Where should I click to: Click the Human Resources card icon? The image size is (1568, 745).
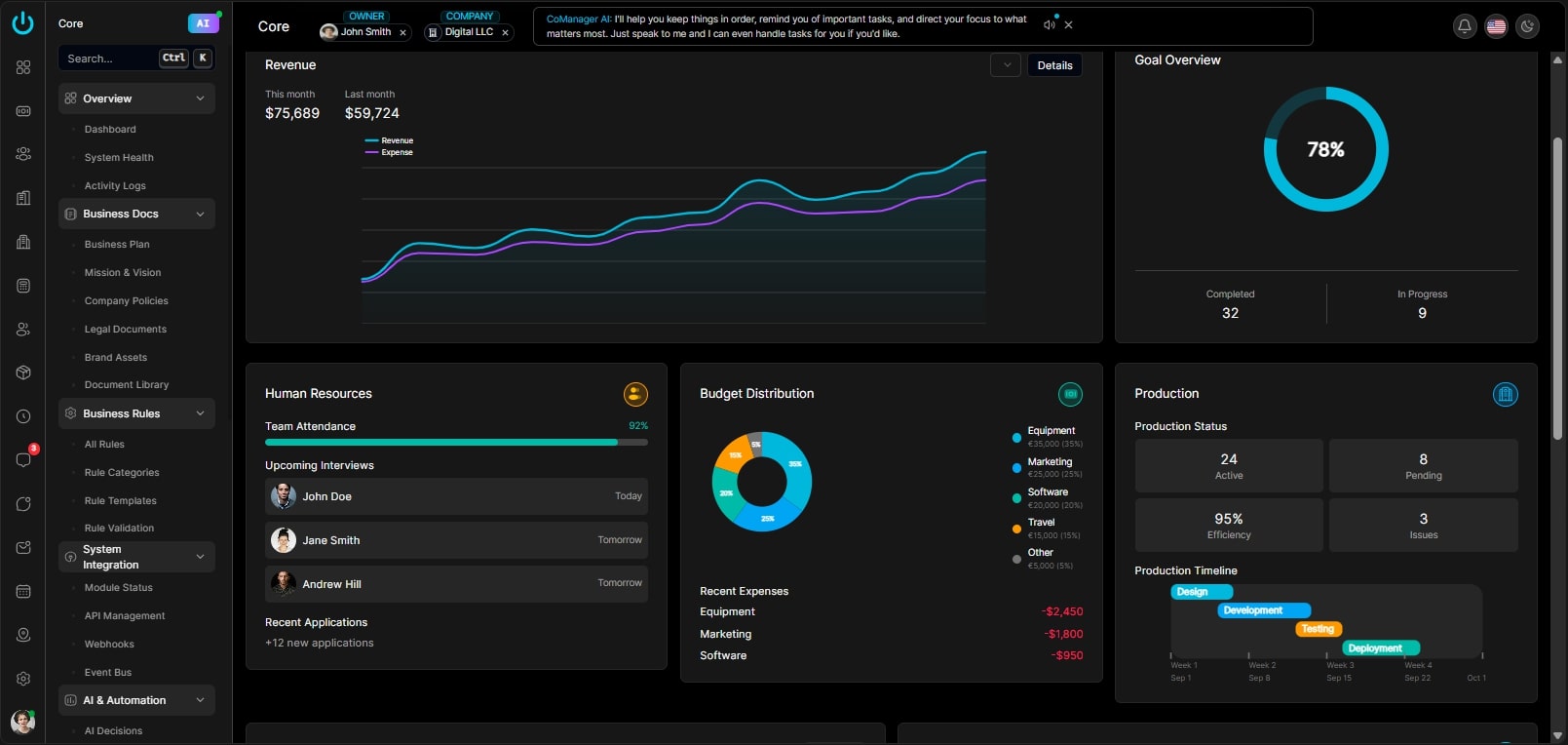(635, 394)
